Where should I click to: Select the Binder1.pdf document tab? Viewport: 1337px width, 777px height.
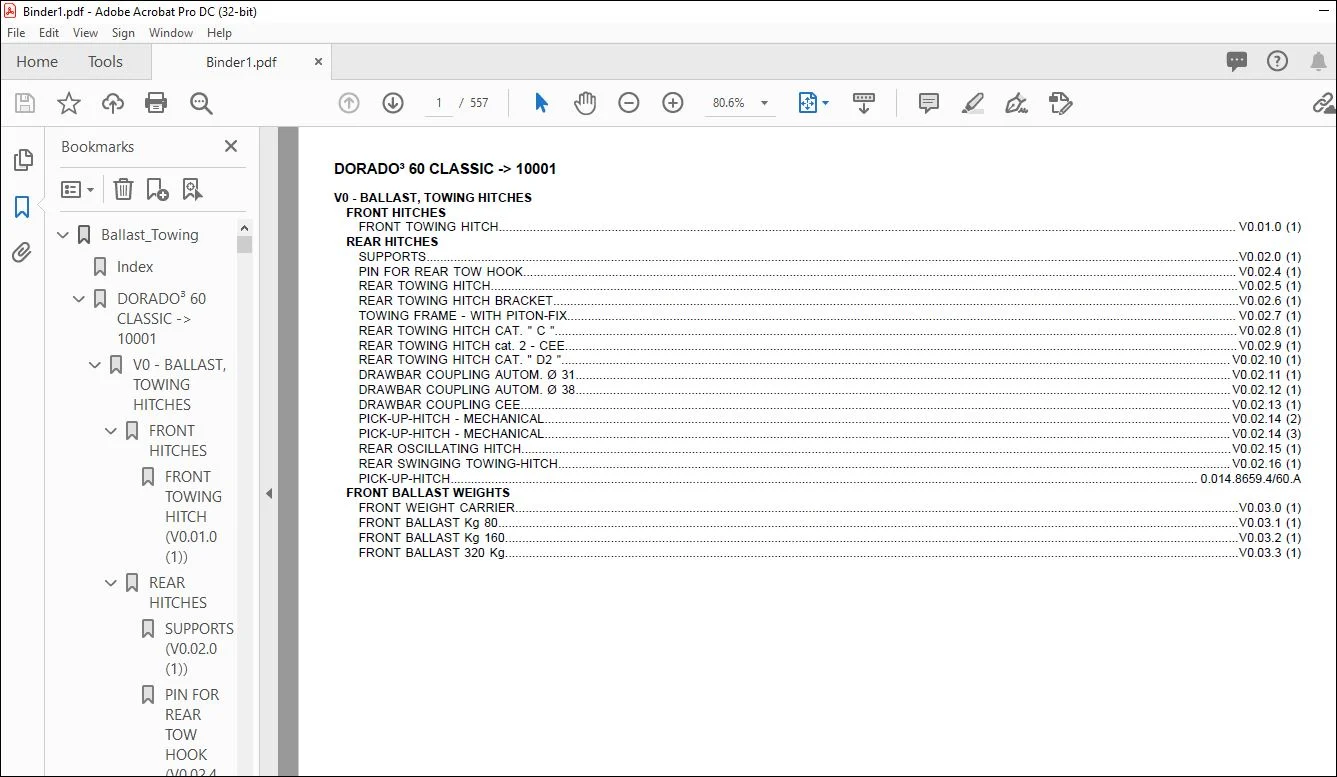[x=241, y=62]
